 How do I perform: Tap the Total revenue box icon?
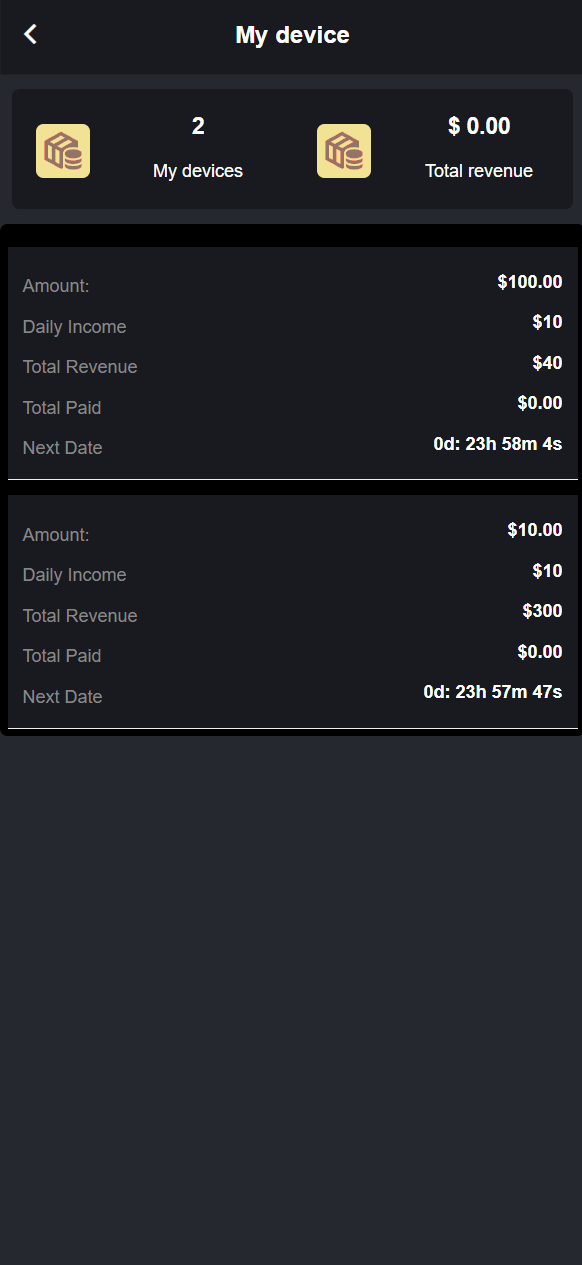[344, 151]
